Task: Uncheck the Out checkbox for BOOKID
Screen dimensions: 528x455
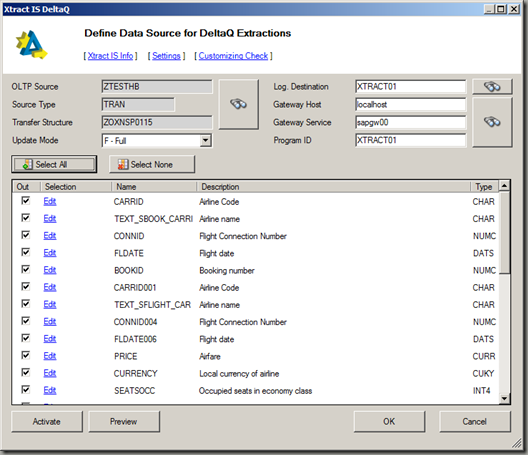Action: pyautogui.click(x=26, y=269)
